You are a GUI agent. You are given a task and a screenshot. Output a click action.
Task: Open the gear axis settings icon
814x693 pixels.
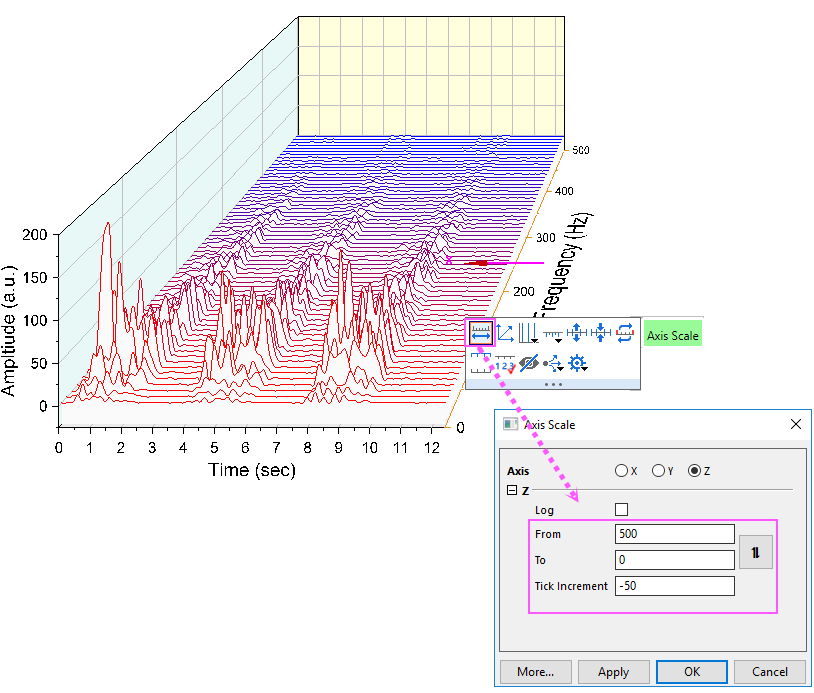(x=577, y=364)
